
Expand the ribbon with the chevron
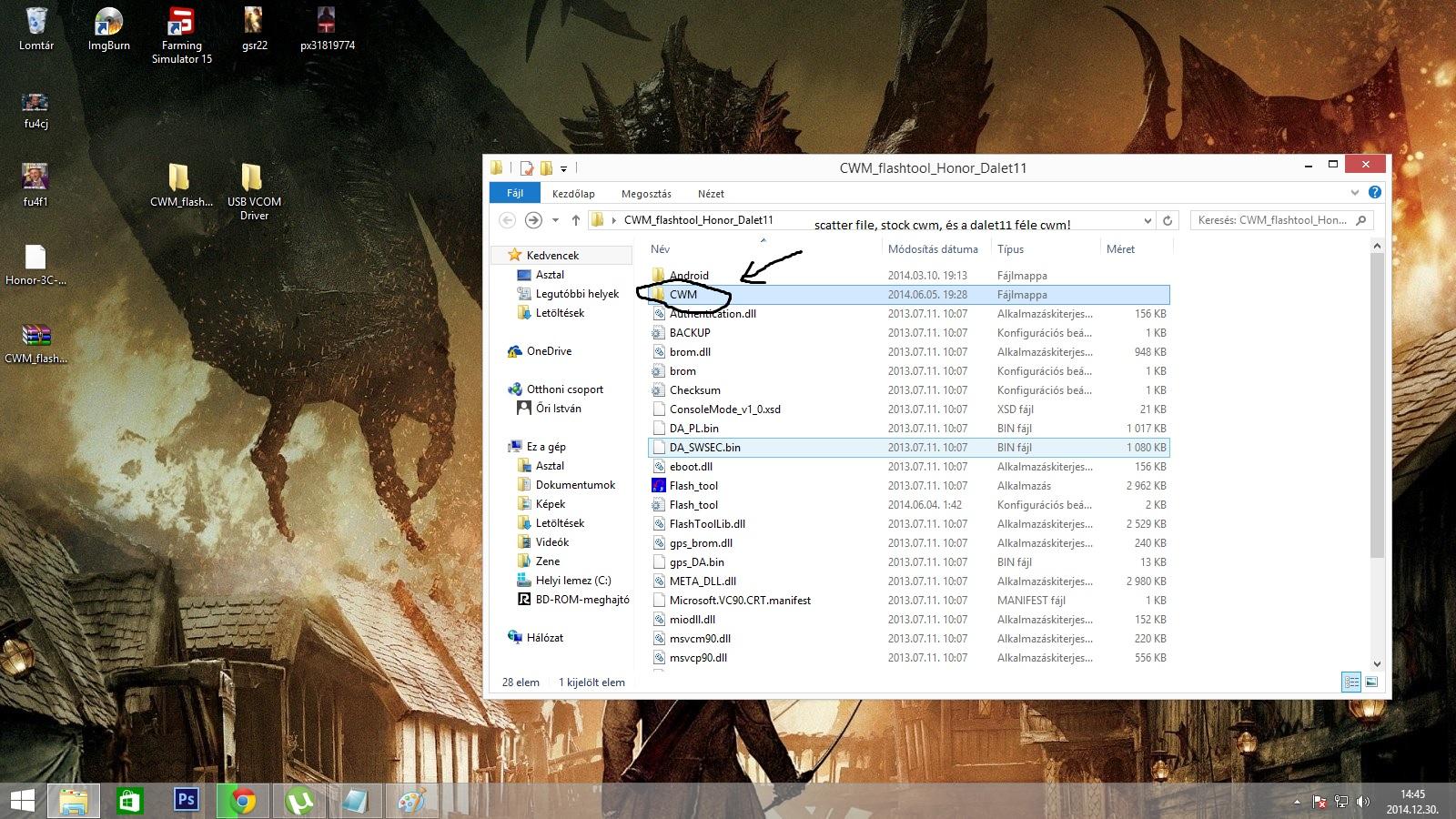(x=1355, y=192)
